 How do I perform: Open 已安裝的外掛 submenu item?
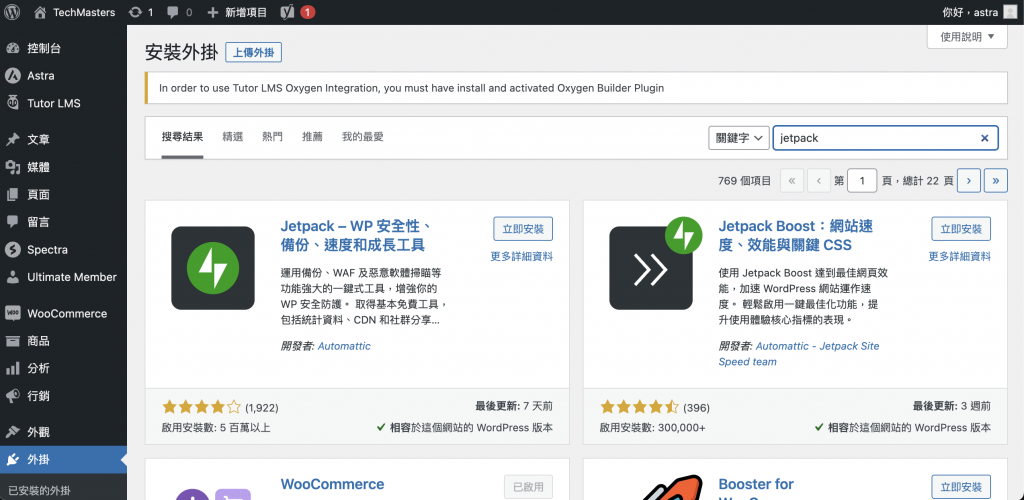pyautogui.click(x=39, y=490)
